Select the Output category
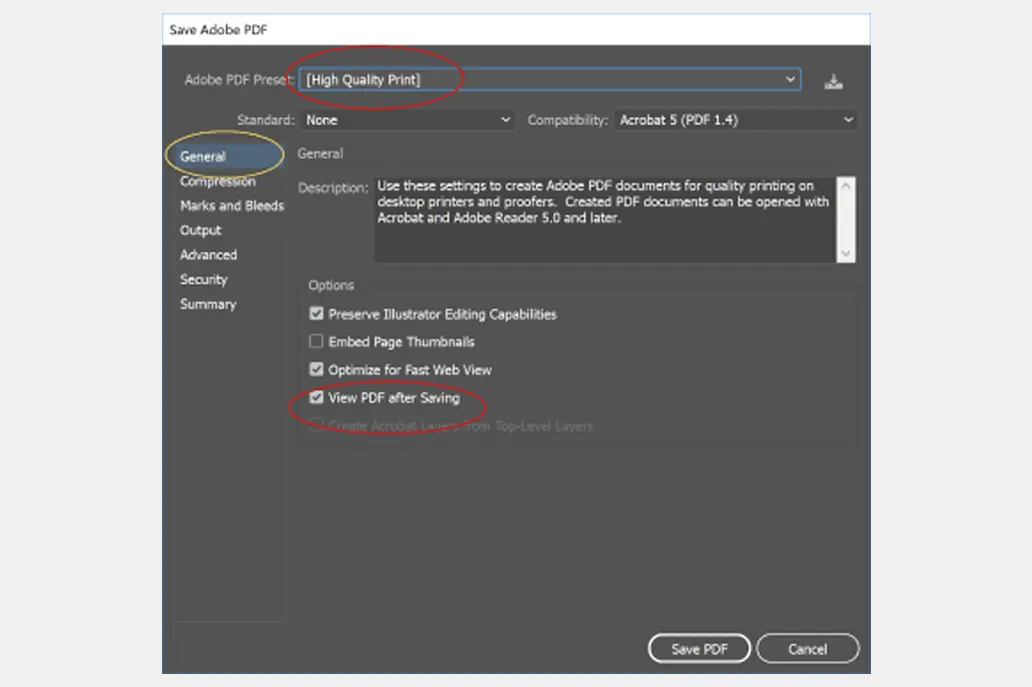The width and height of the screenshot is (1032, 687). [x=201, y=230]
